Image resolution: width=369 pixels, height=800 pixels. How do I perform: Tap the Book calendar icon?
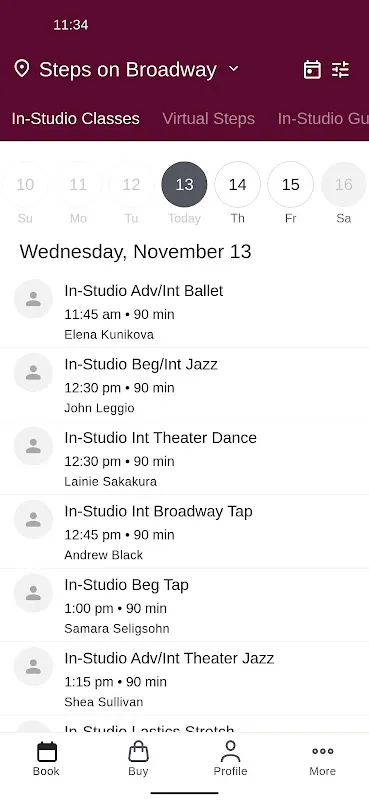click(x=46, y=759)
